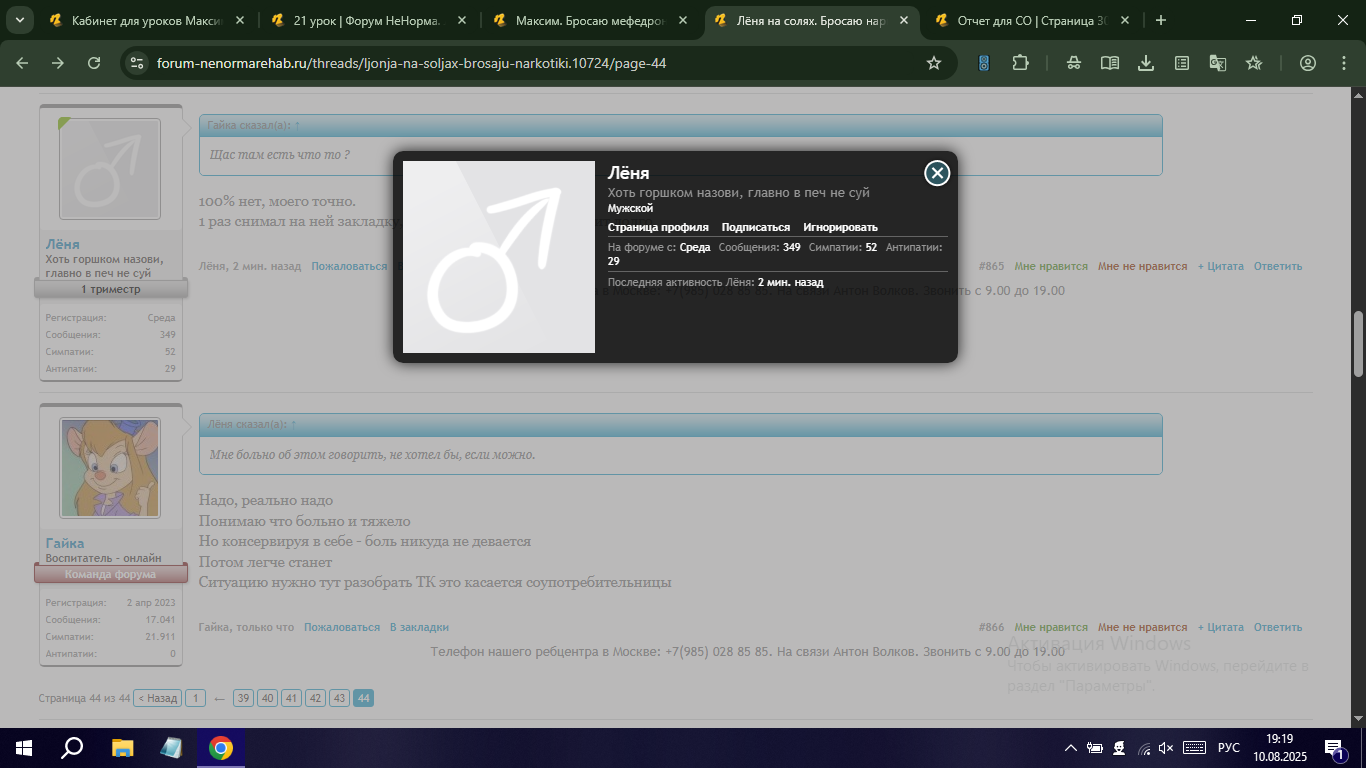
Task: Open Chrome downloads from the toolbar
Action: [x=1146, y=63]
